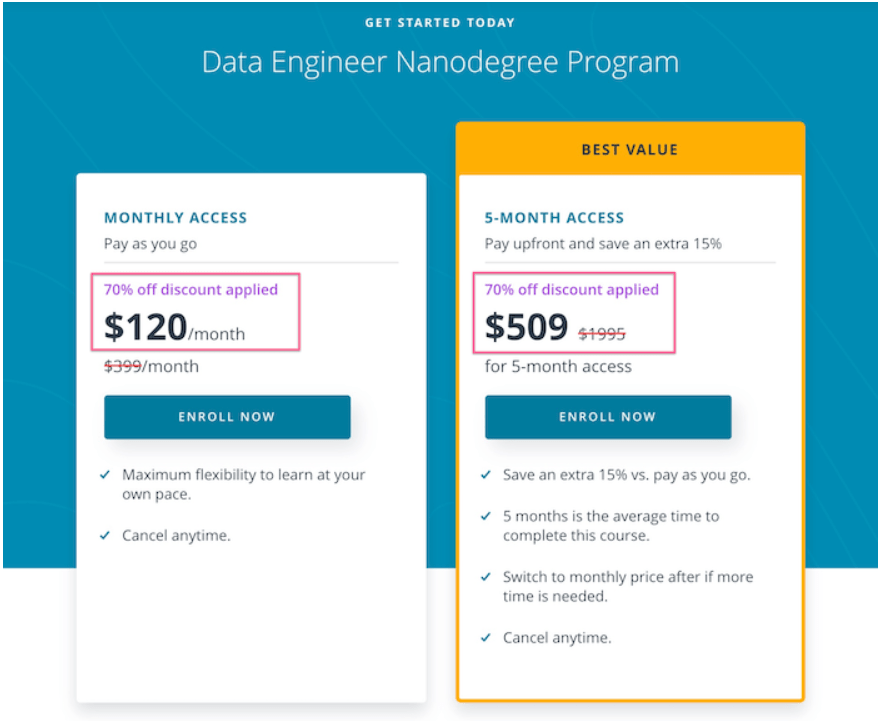This screenshot has height=721, width=880.
Task: Click the $509 discounted price
Action: coord(526,327)
